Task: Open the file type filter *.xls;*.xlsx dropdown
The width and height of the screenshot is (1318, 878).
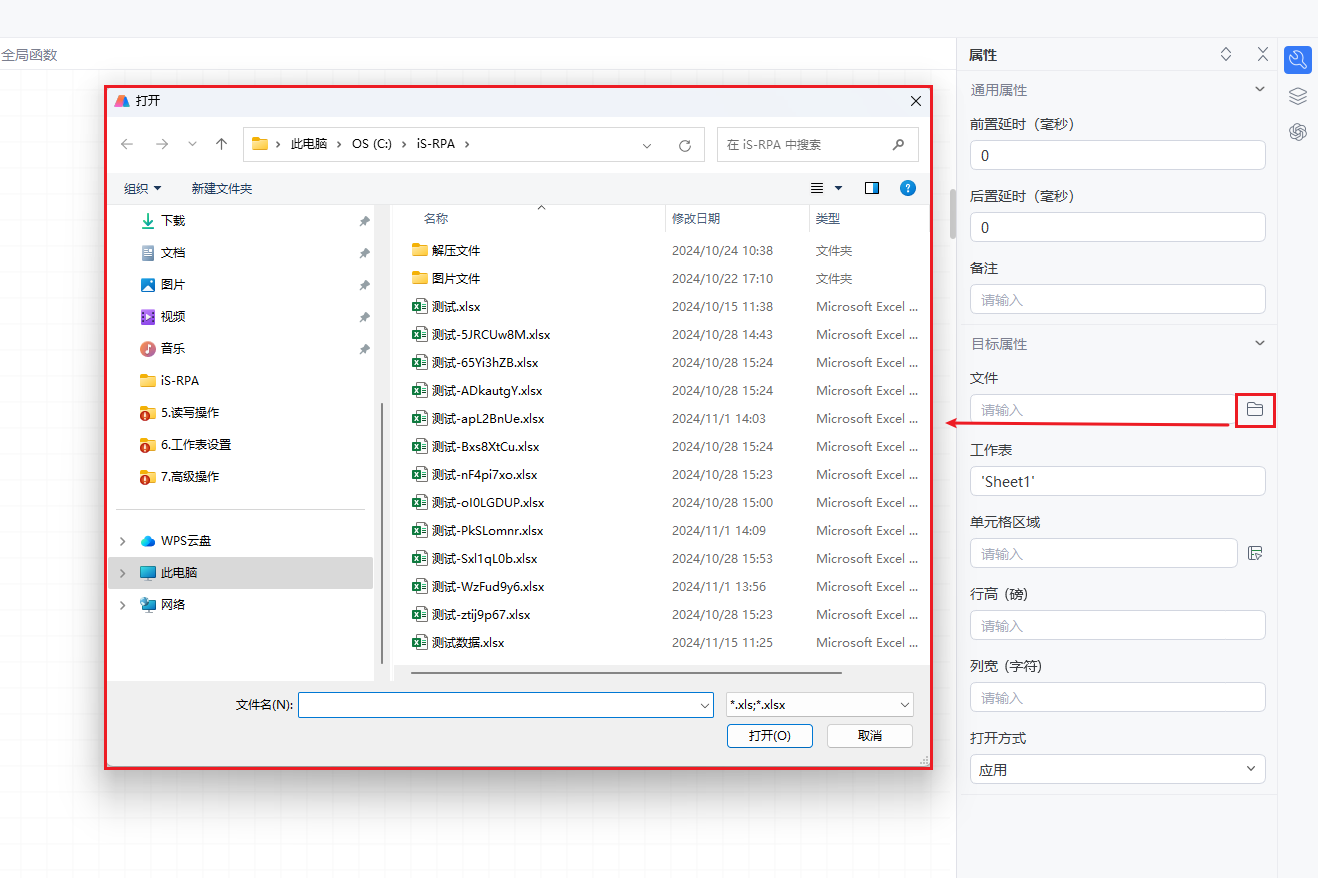Action: tap(819, 705)
